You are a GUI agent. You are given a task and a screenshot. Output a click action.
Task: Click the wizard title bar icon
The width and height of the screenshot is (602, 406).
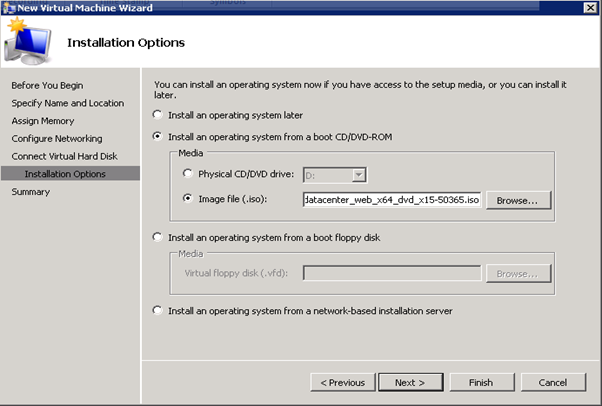(8, 7)
